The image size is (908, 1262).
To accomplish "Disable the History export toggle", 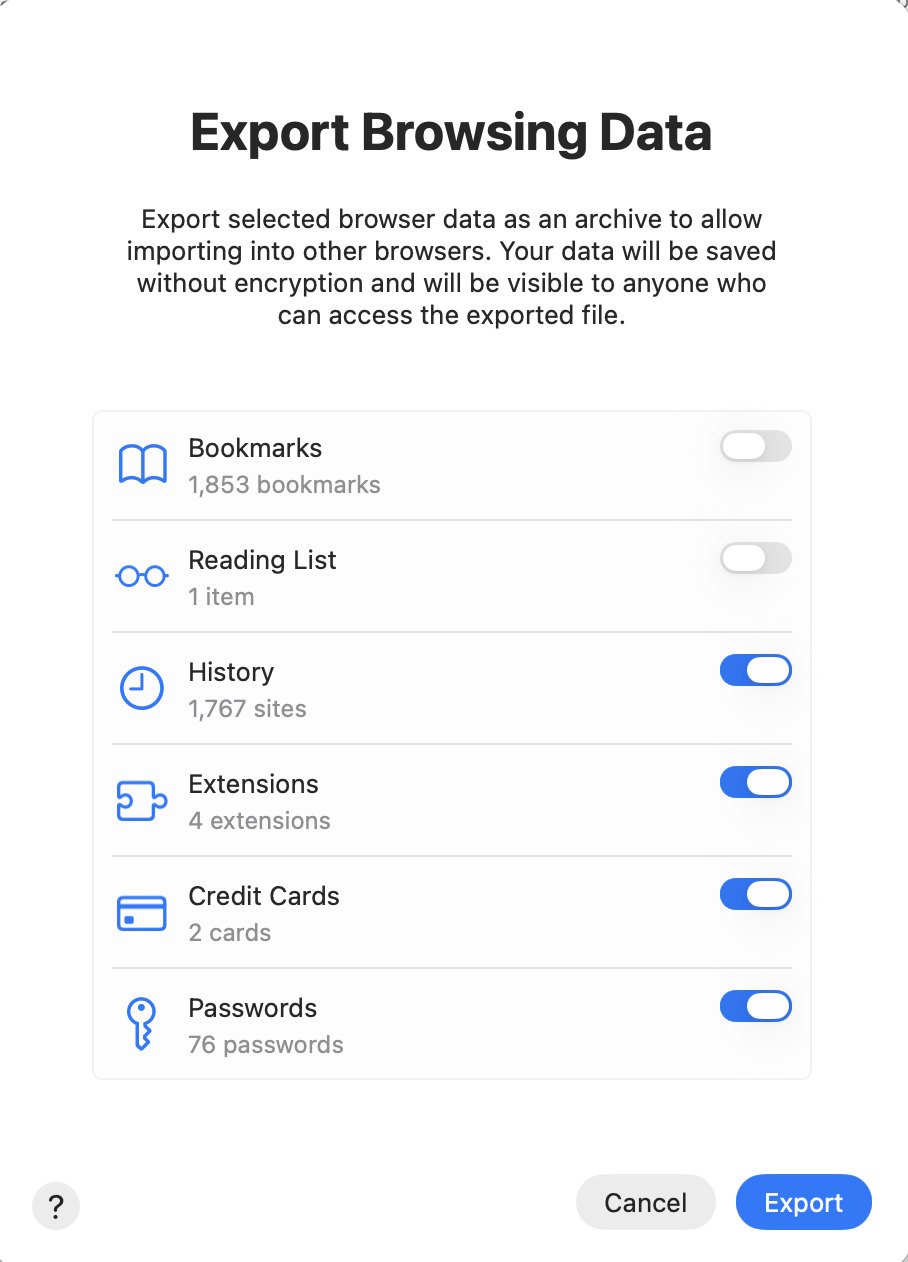I will pyautogui.click(x=755, y=670).
